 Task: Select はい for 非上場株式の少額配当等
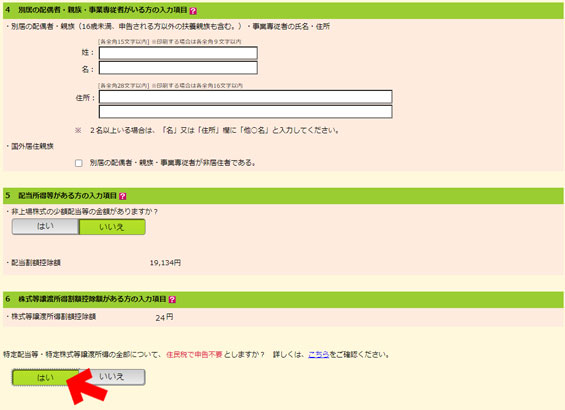pos(45,227)
